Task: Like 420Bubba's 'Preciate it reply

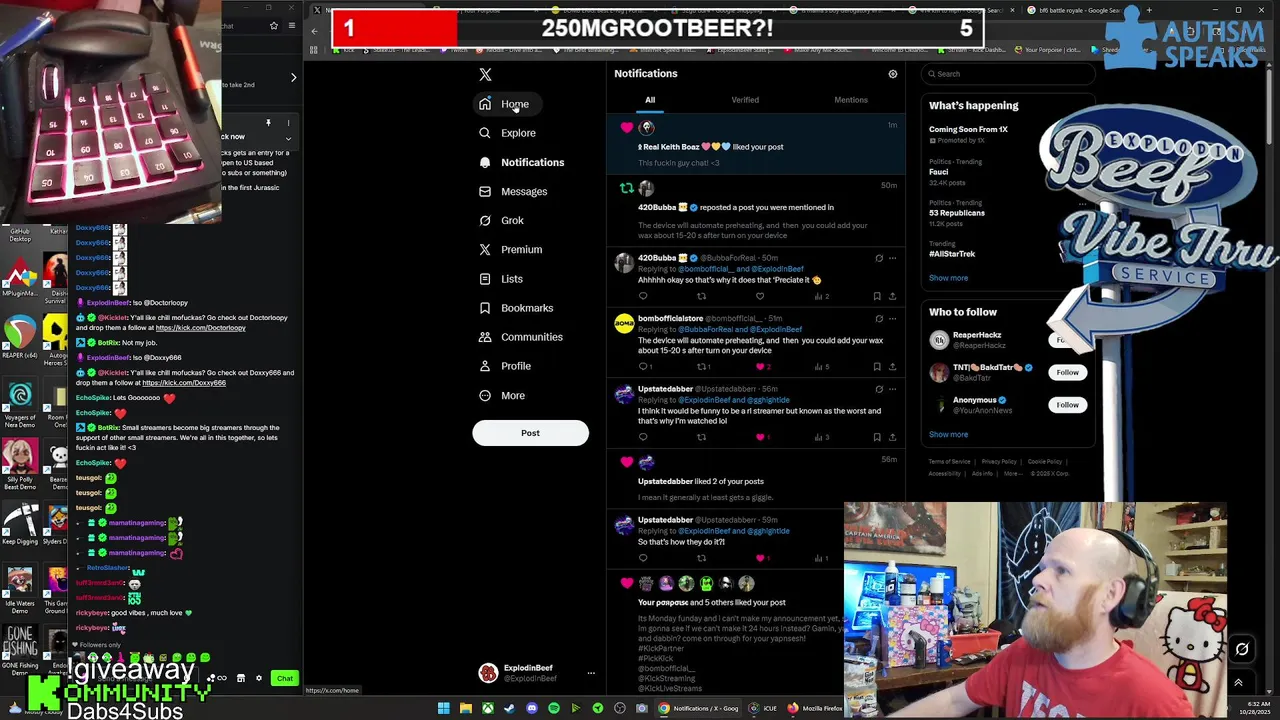Action: pos(760,296)
